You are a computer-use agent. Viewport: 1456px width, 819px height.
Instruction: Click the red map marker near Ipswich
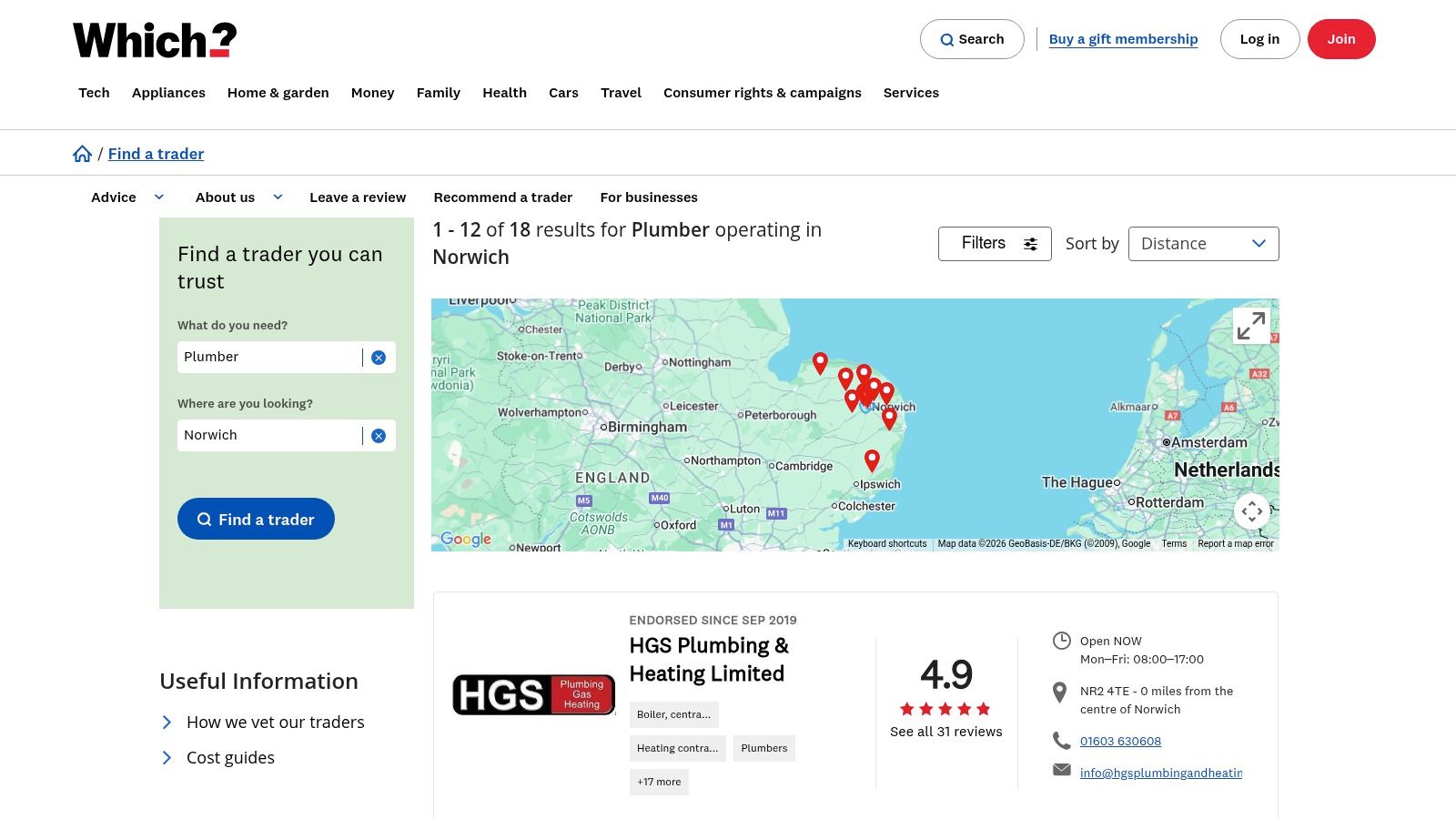pyautogui.click(x=872, y=458)
